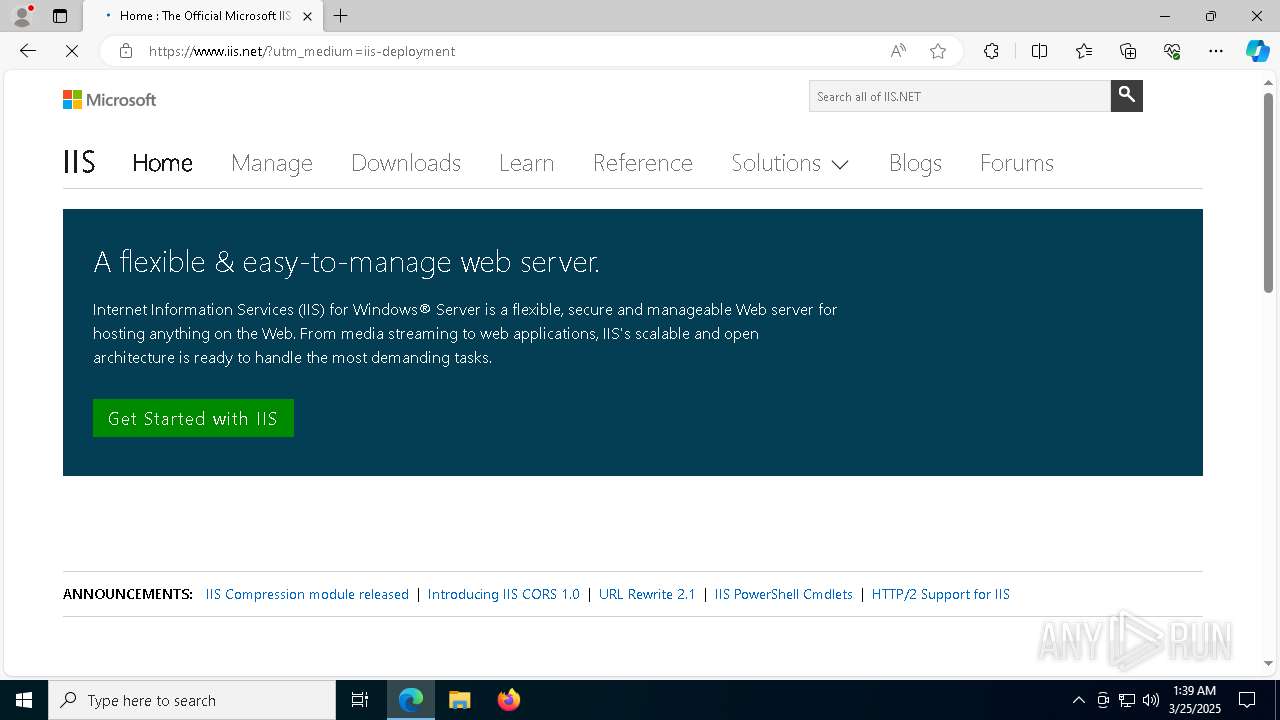
Task: Stop loading the page
Action: coord(72,51)
